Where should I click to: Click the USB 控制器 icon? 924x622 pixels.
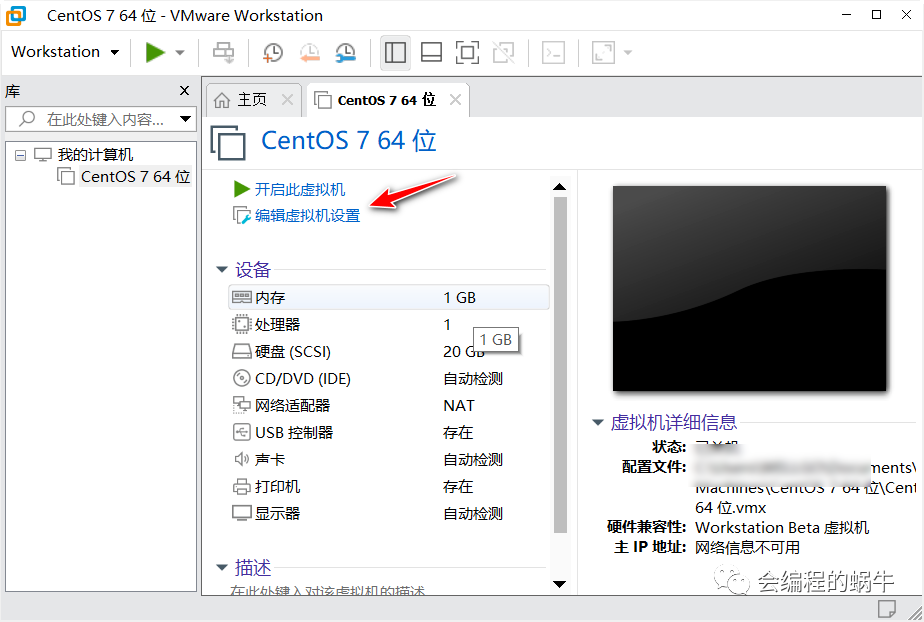pyautogui.click(x=241, y=432)
